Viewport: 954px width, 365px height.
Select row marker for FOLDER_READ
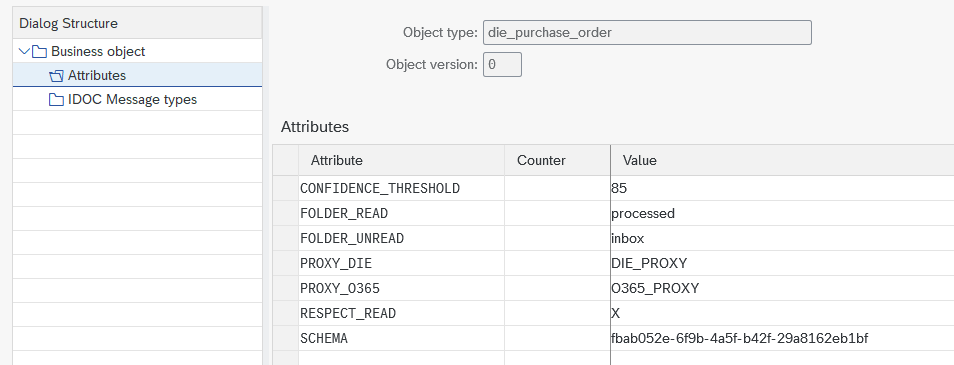[285, 214]
